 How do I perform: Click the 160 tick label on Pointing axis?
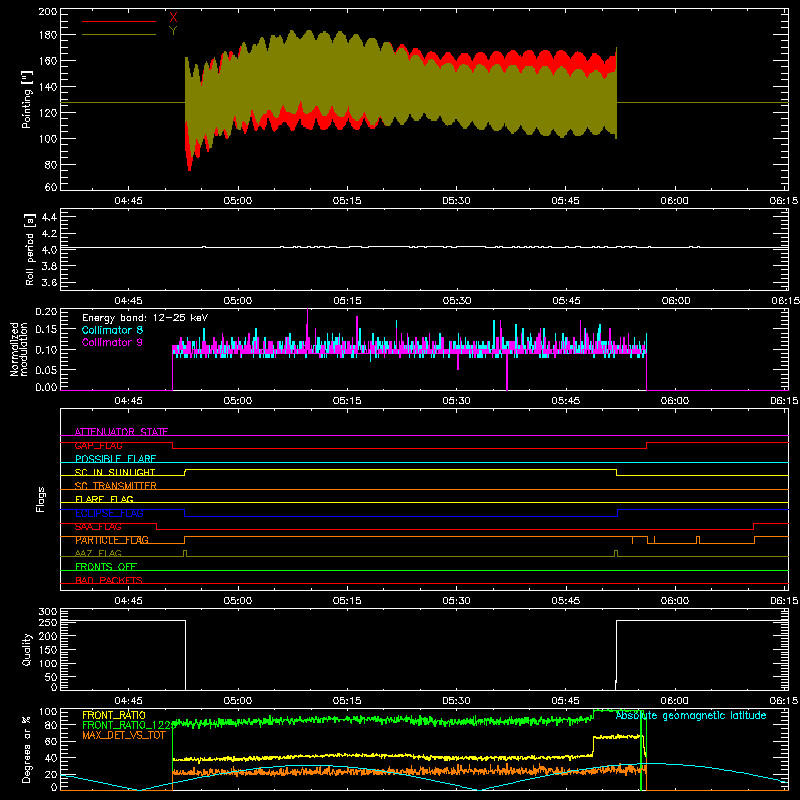coord(48,61)
